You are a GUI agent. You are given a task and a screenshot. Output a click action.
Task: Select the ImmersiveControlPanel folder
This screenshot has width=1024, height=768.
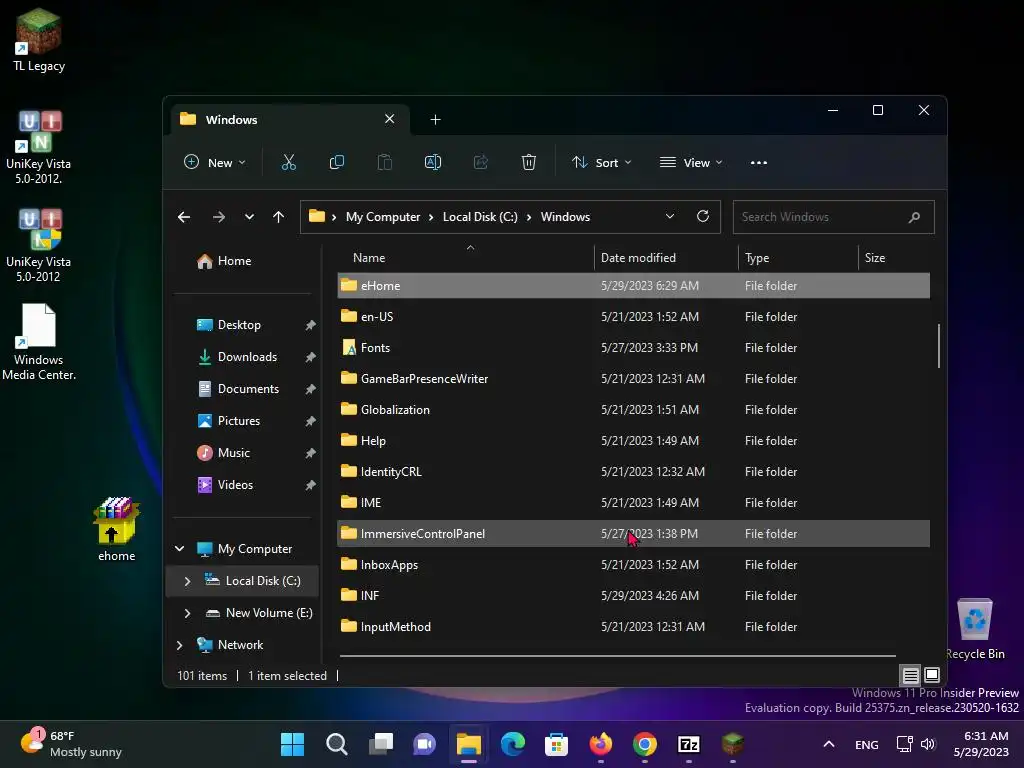(633, 534)
